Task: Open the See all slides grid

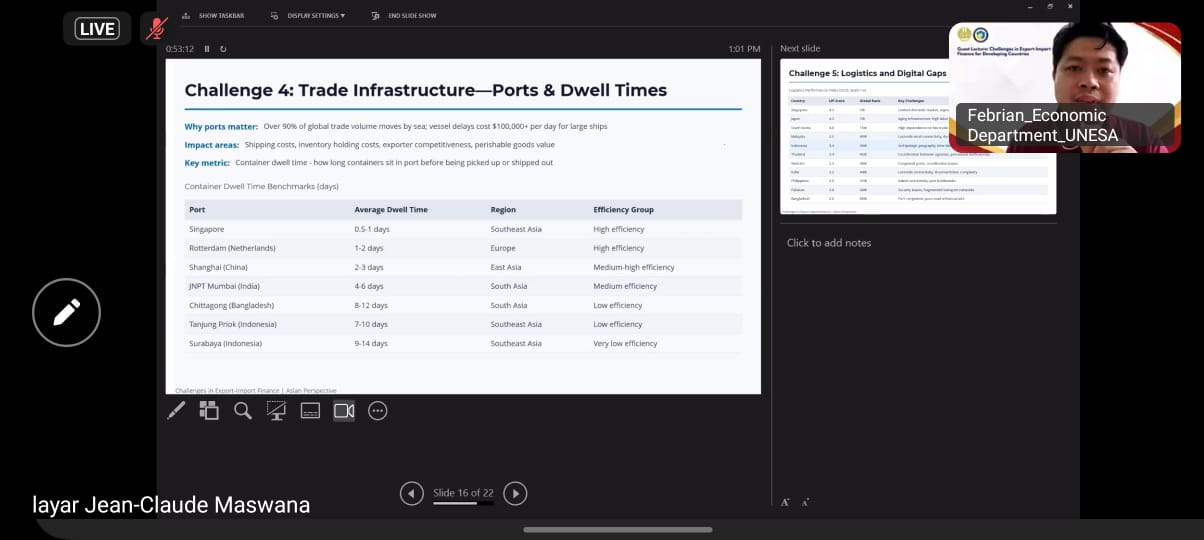Action: 209,410
